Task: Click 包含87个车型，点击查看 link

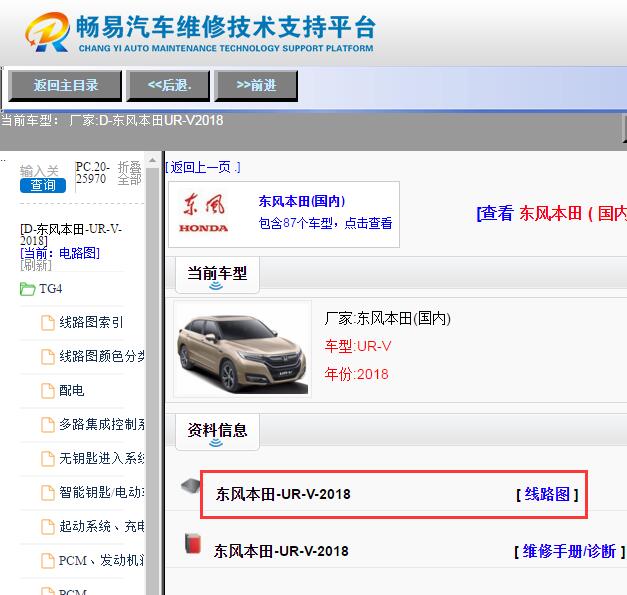Action: [x=325, y=223]
